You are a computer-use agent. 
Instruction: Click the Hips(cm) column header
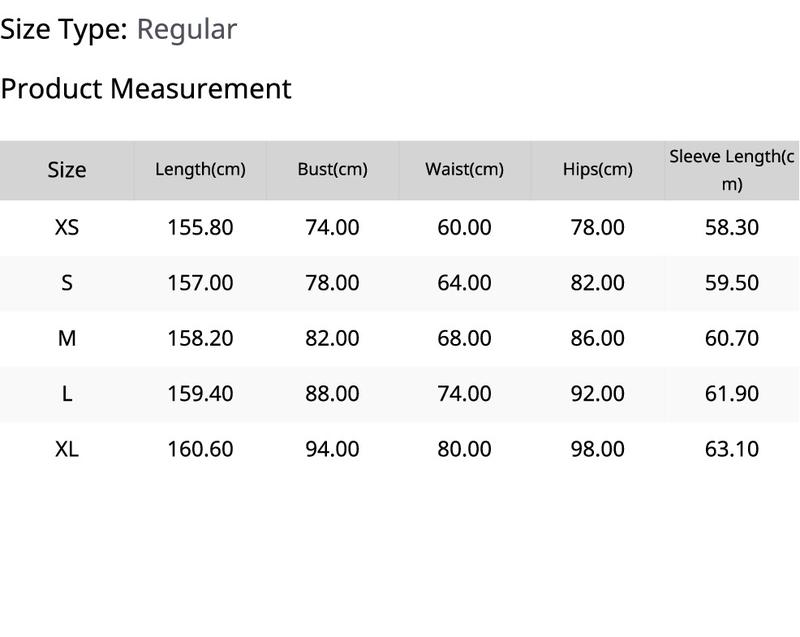click(x=597, y=169)
